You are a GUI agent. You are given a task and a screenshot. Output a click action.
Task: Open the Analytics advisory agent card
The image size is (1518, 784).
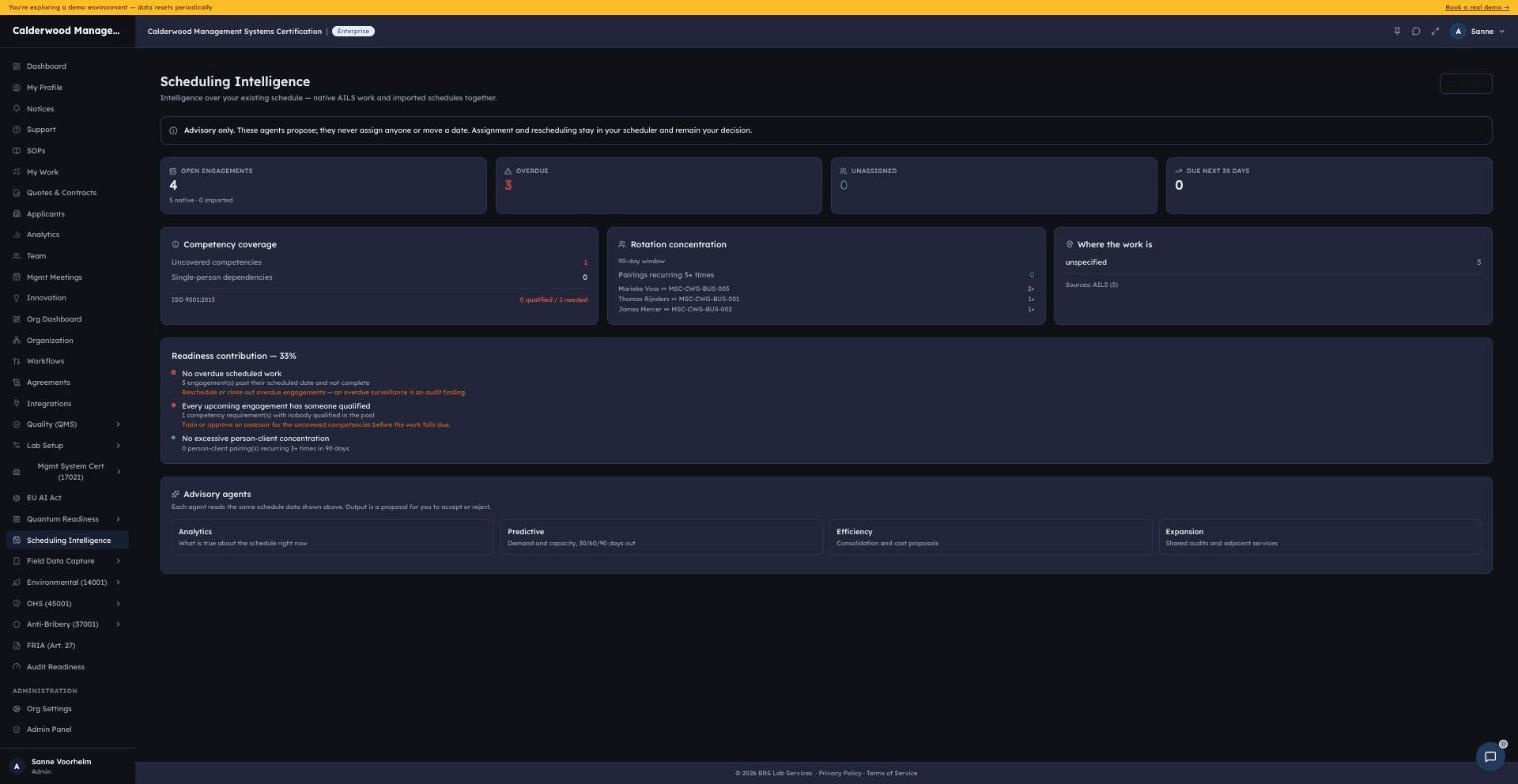tap(332, 537)
